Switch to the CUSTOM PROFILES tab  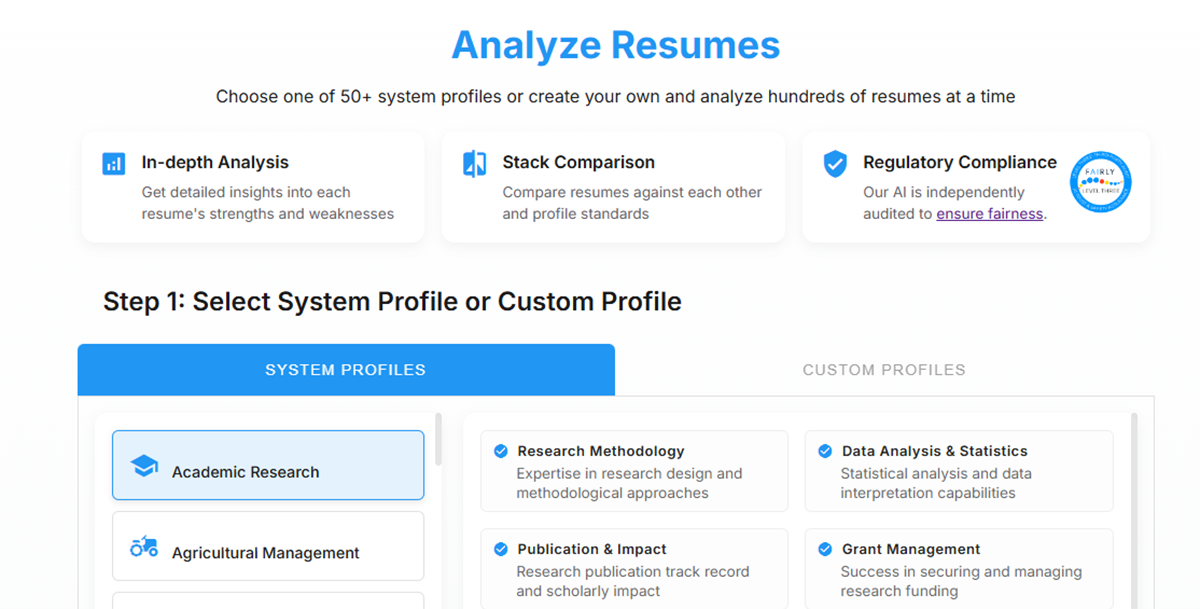pyautogui.click(x=884, y=369)
